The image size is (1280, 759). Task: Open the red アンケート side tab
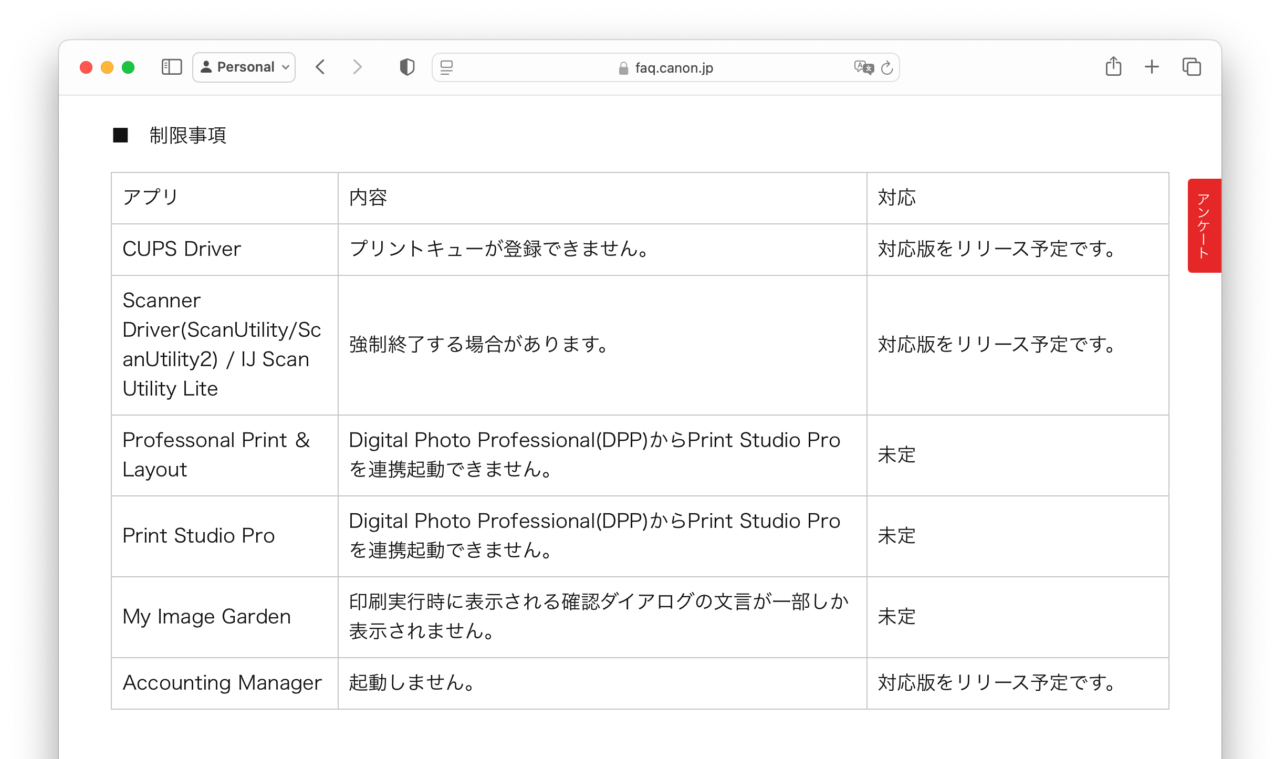(1204, 225)
